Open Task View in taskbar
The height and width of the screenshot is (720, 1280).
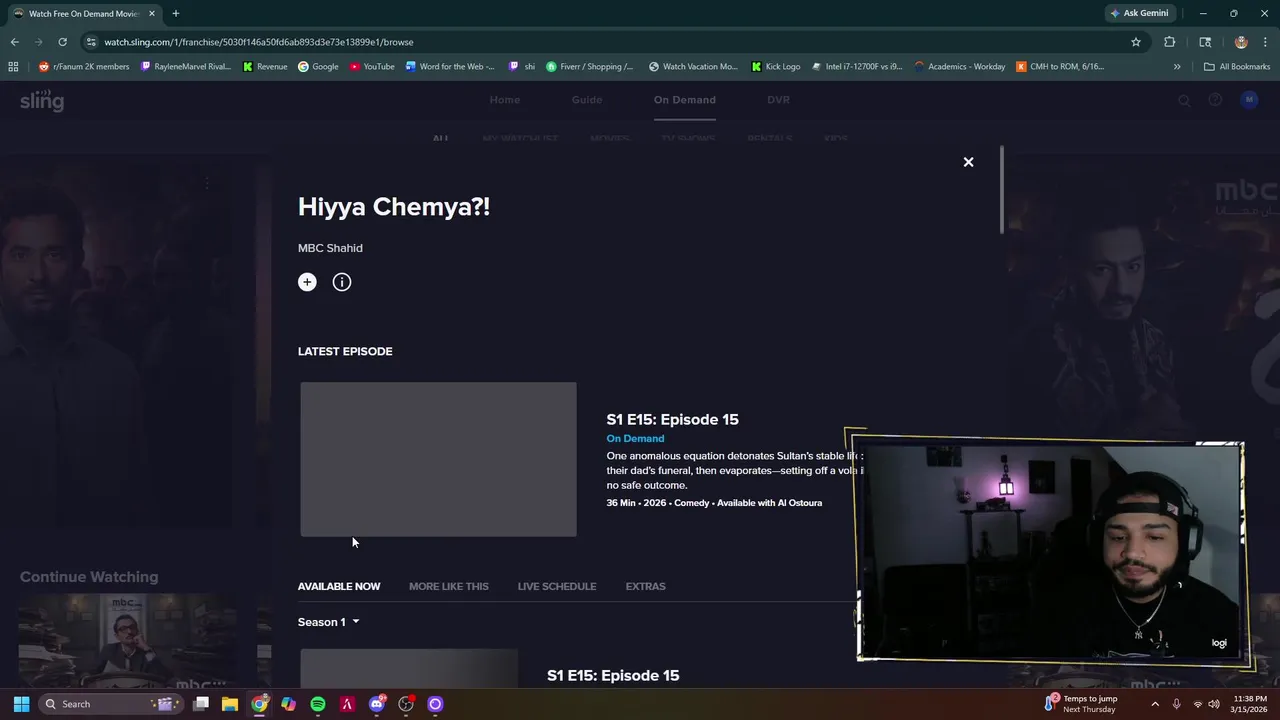(x=201, y=704)
